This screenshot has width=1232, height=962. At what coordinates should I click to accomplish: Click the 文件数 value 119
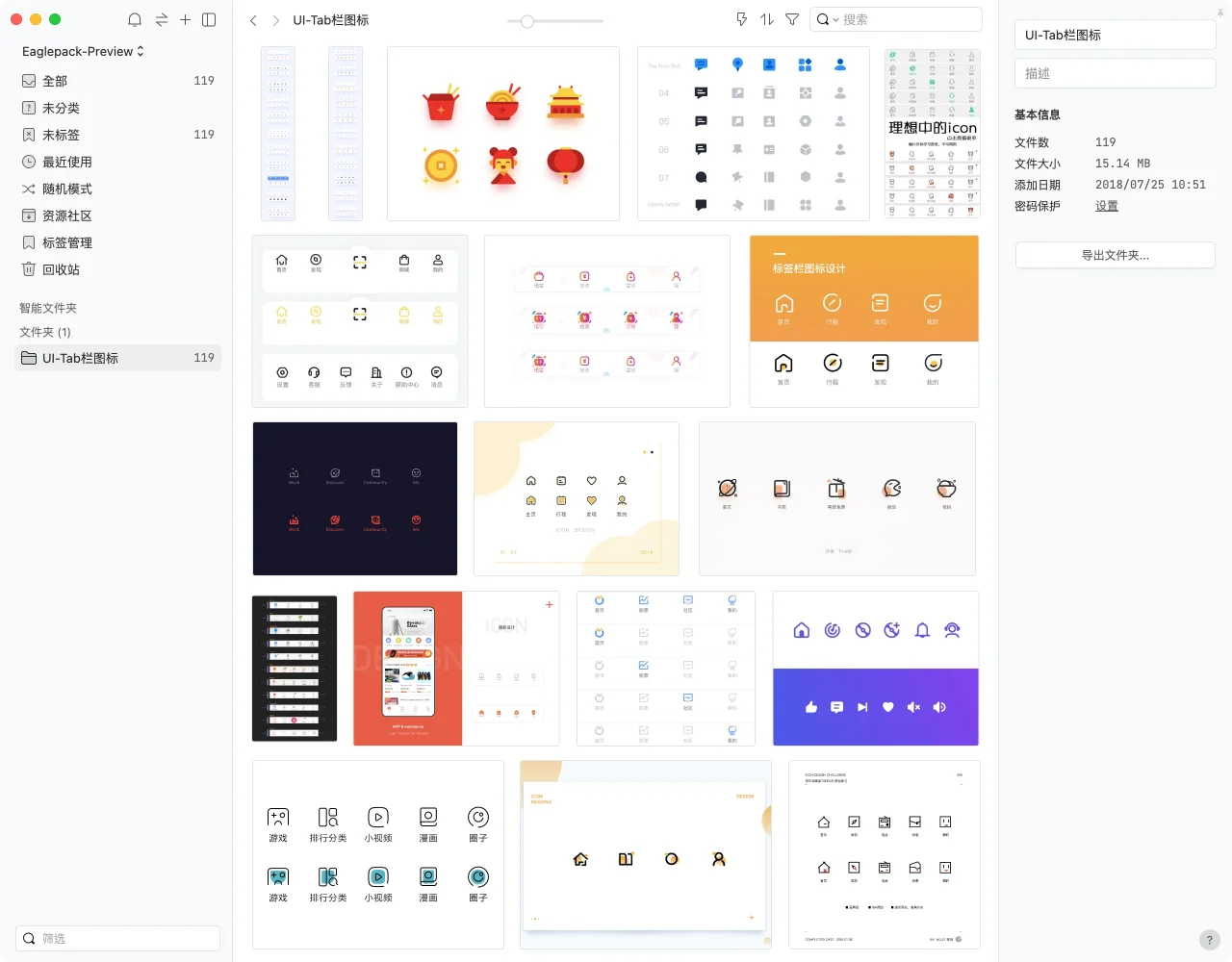(x=1106, y=142)
